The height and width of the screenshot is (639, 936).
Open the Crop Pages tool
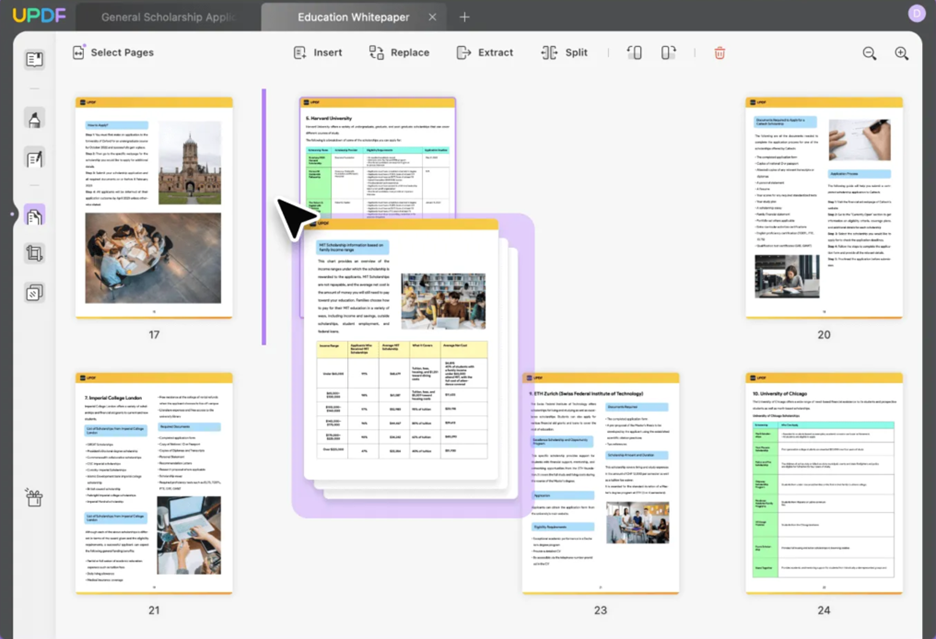coord(35,254)
